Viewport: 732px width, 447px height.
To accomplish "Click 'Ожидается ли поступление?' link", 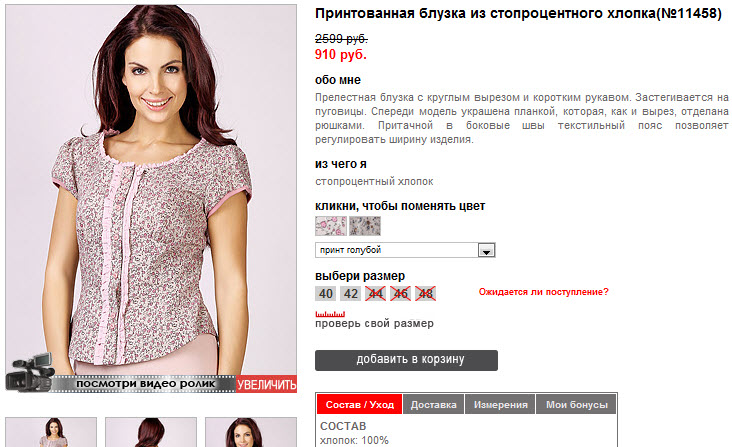I will coord(543,292).
